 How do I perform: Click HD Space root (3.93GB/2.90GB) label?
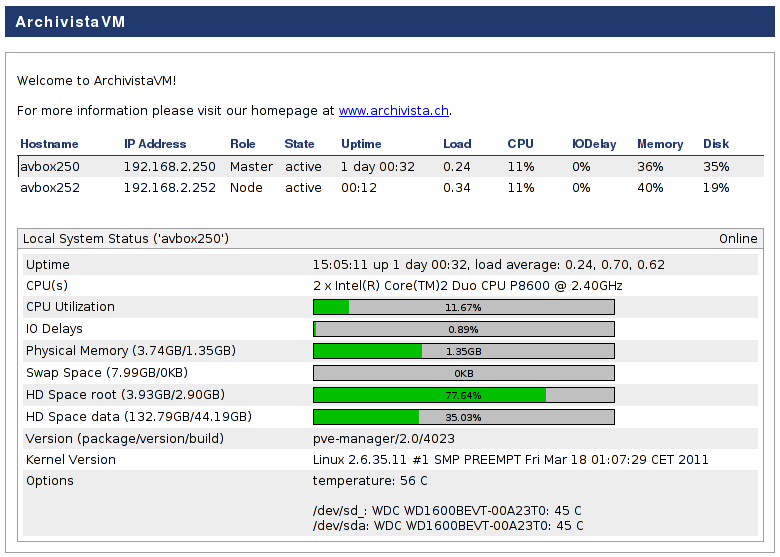click(x=125, y=395)
